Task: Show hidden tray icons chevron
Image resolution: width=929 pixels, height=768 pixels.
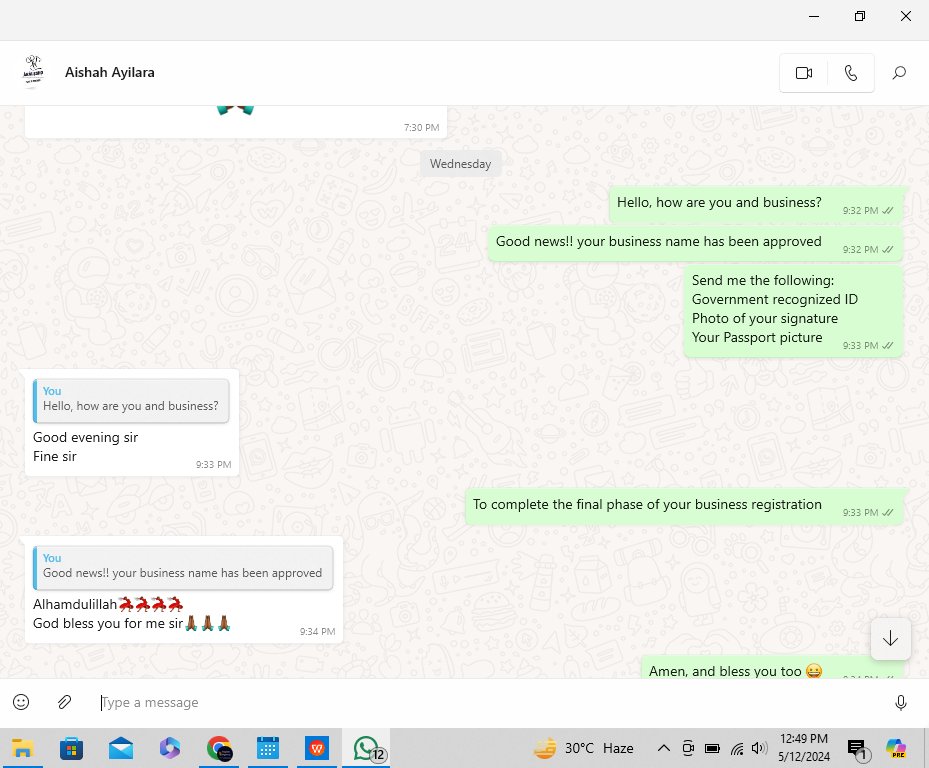Action: pyautogui.click(x=664, y=748)
